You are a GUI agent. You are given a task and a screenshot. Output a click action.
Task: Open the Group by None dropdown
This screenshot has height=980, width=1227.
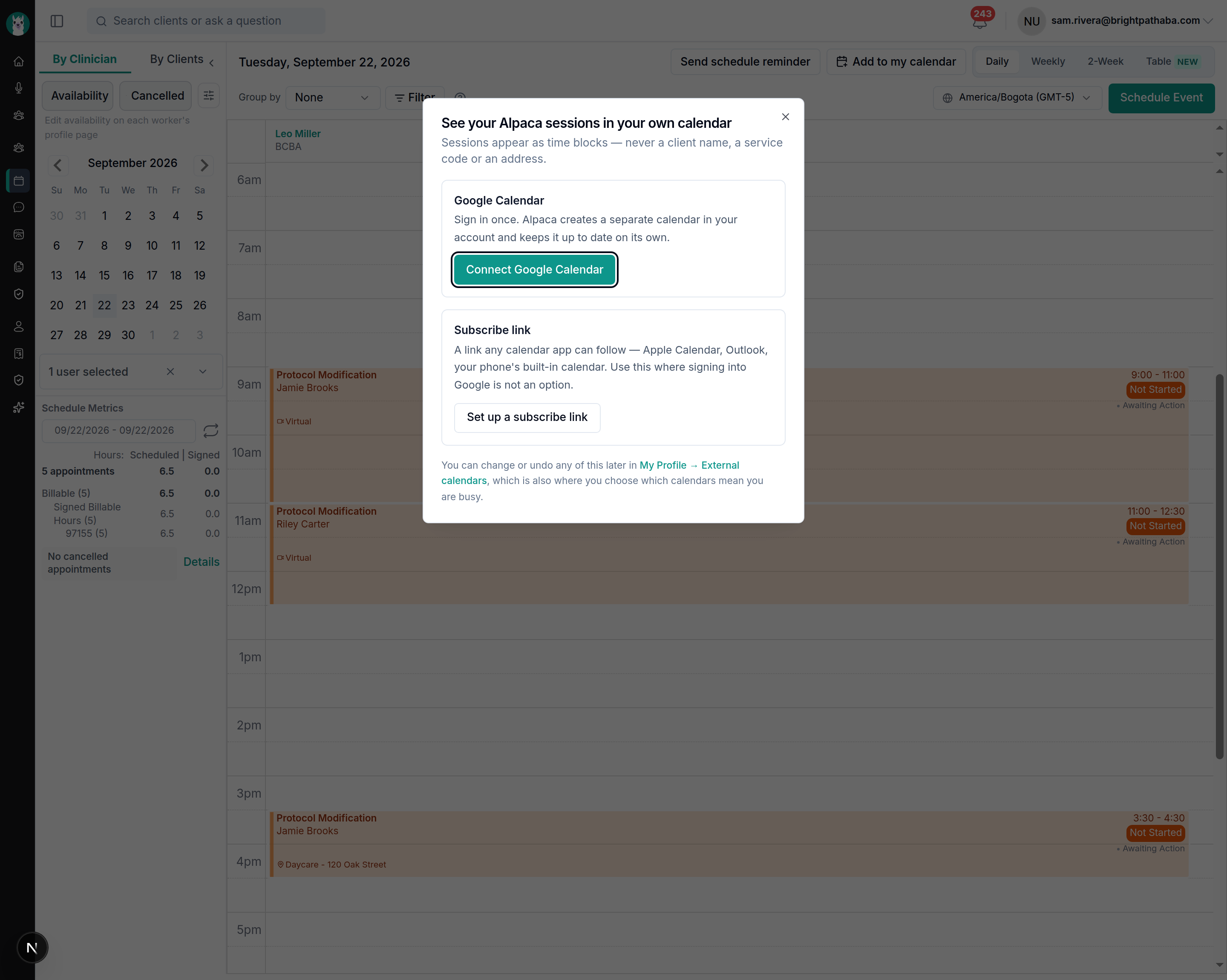point(332,97)
